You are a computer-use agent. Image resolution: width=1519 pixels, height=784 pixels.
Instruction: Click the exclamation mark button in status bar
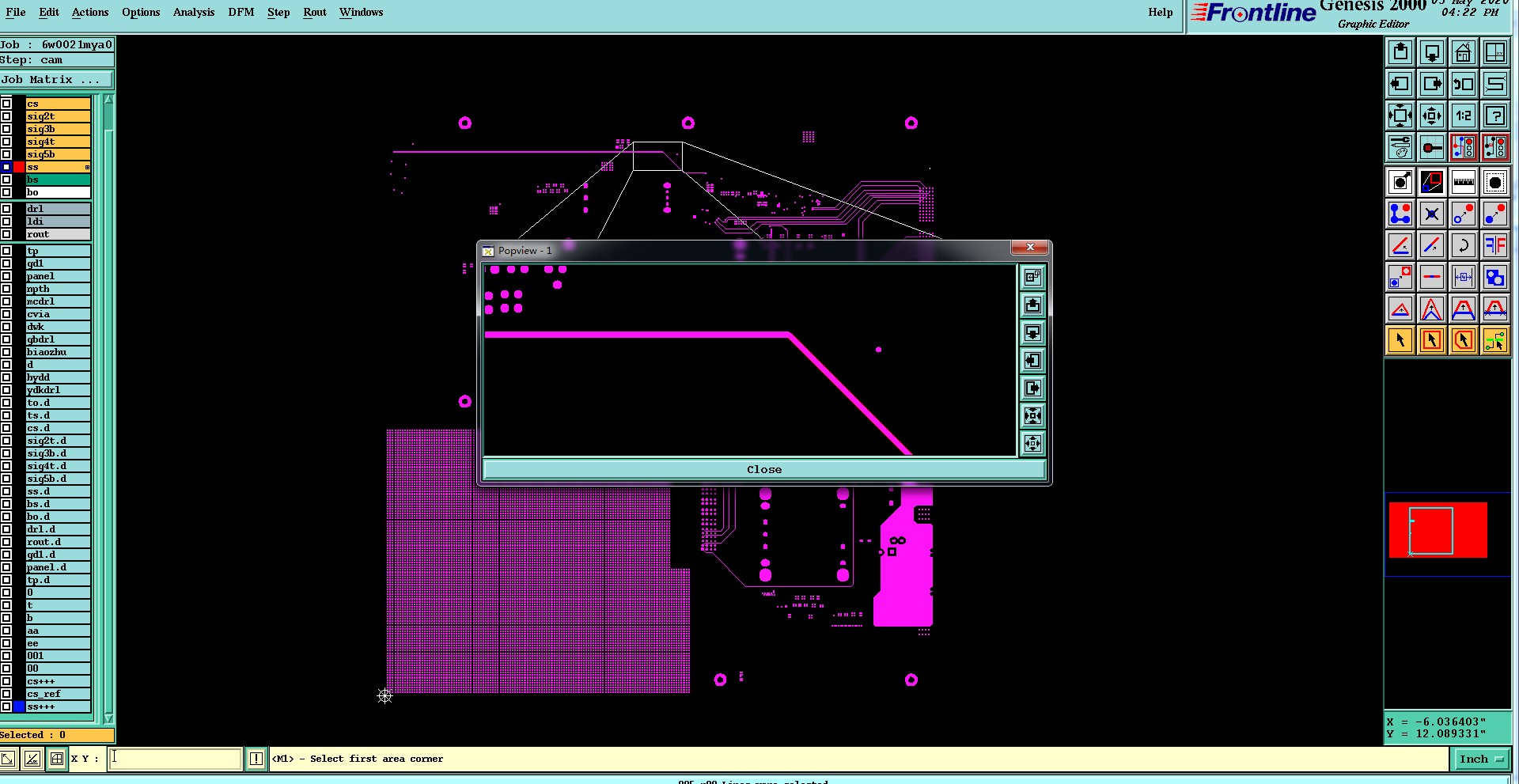click(x=256, y=759)
